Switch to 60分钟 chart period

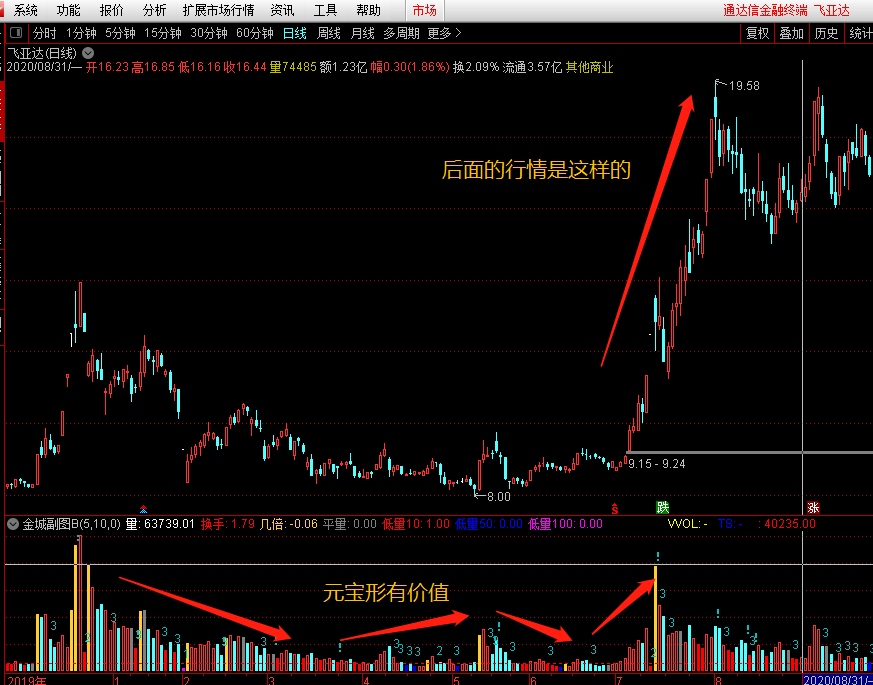[255, 33]
